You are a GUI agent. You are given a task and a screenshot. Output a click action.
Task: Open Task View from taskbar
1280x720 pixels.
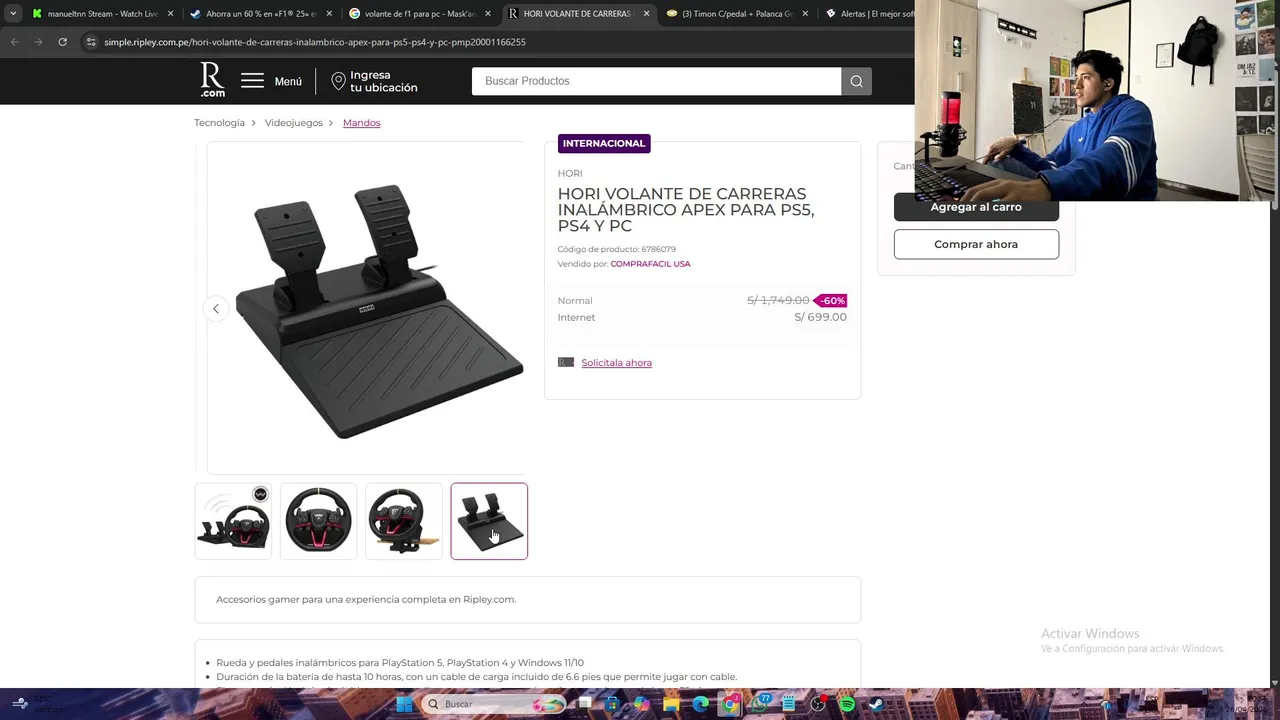point(584,704)
